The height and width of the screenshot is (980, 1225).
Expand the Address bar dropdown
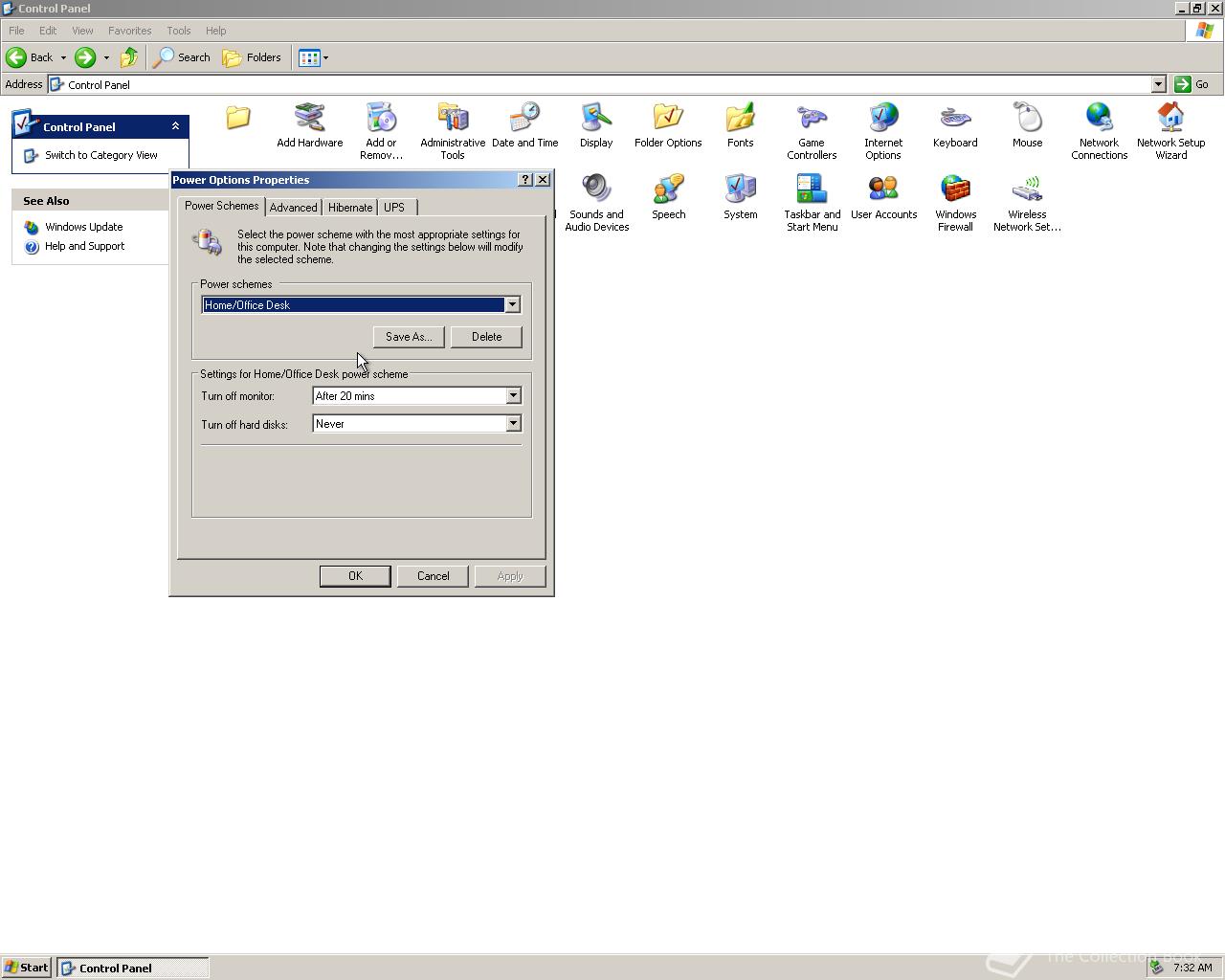point(1158,84)
